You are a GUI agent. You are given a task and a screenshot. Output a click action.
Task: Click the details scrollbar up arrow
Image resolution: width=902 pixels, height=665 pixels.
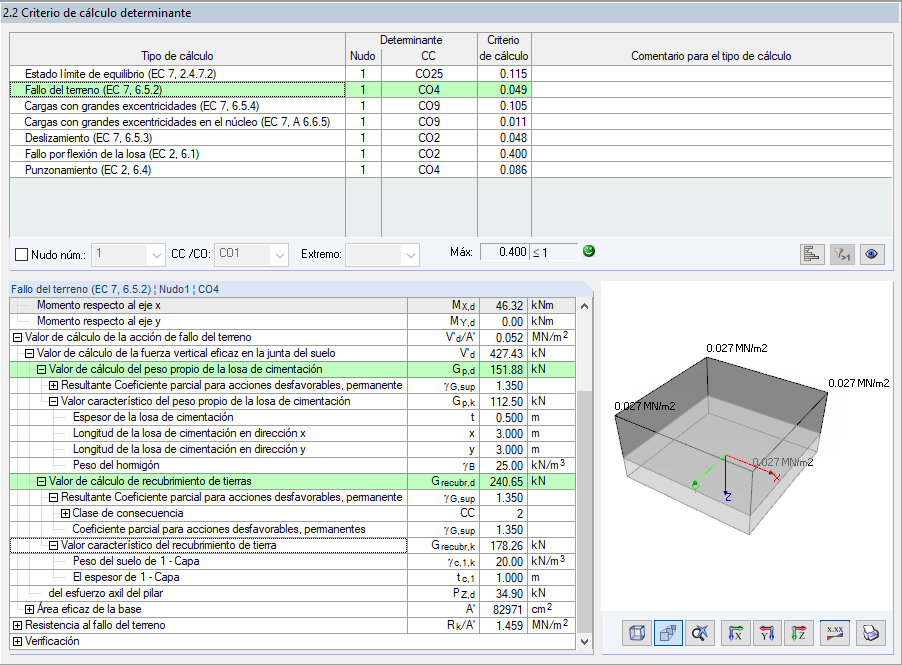[584, 306]
